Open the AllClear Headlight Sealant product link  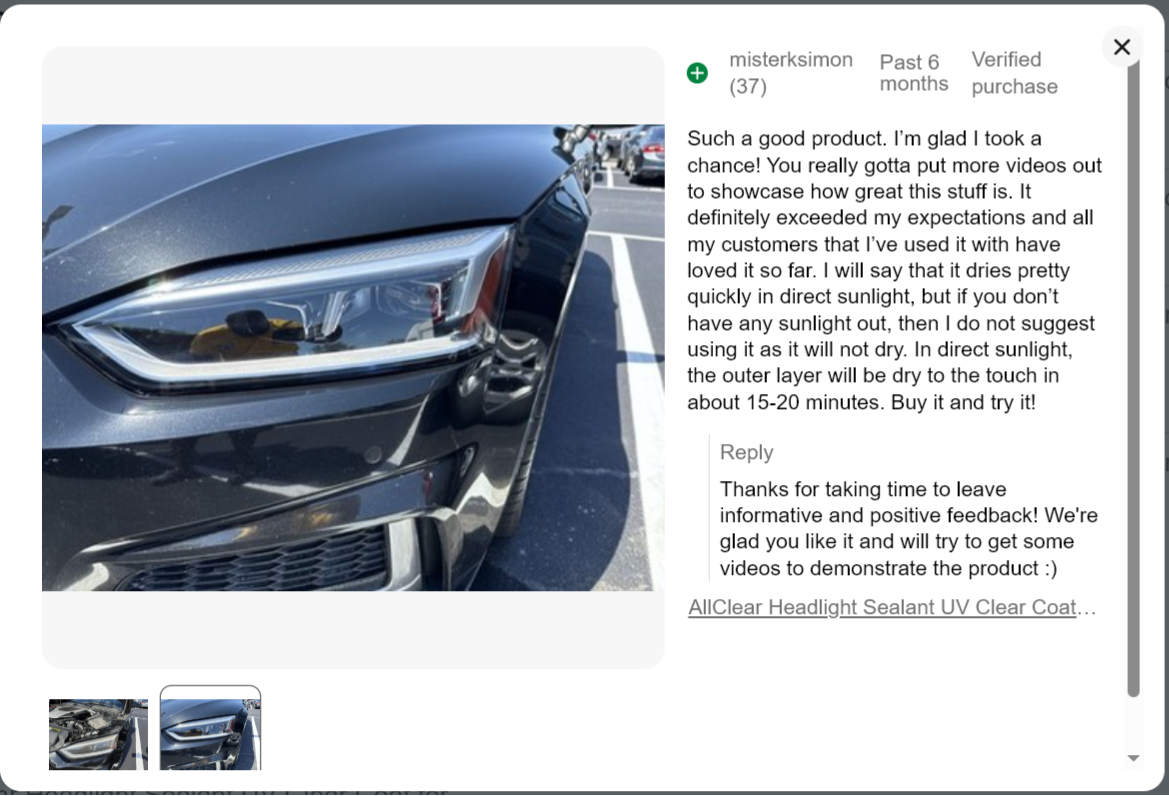click(892, 607)
